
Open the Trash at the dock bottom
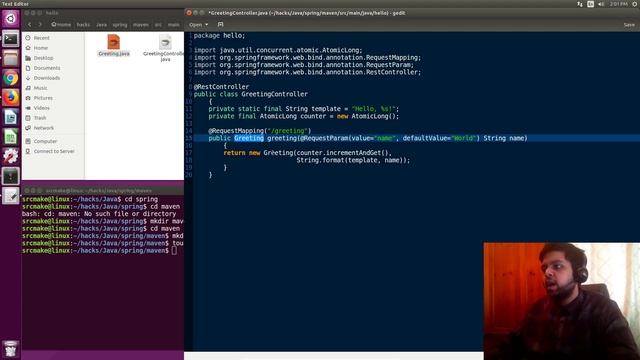11,349
